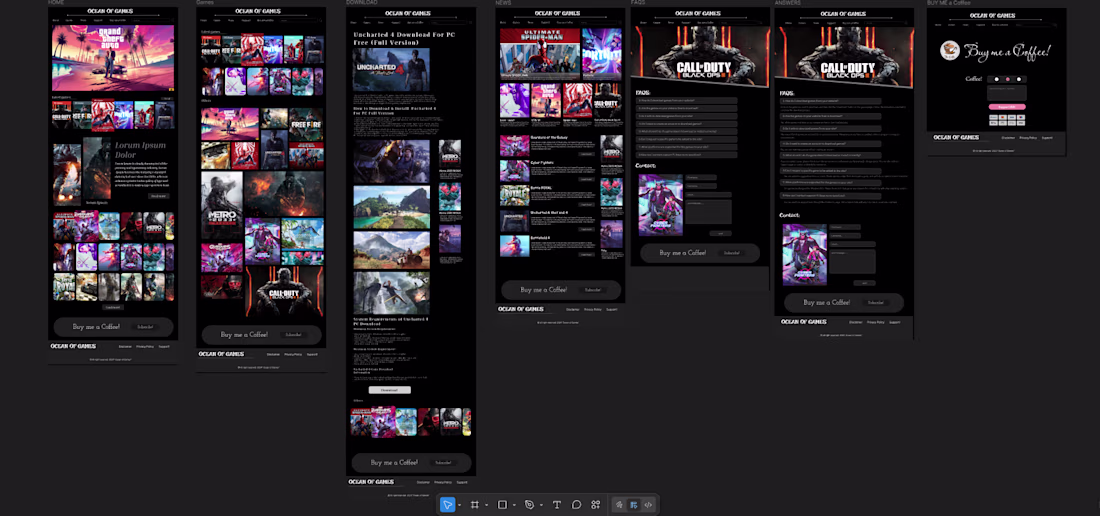Screen dimensions: 1100x516
Task: Select the BUY ME a Coffee frame label
Action: coord(949,3)
